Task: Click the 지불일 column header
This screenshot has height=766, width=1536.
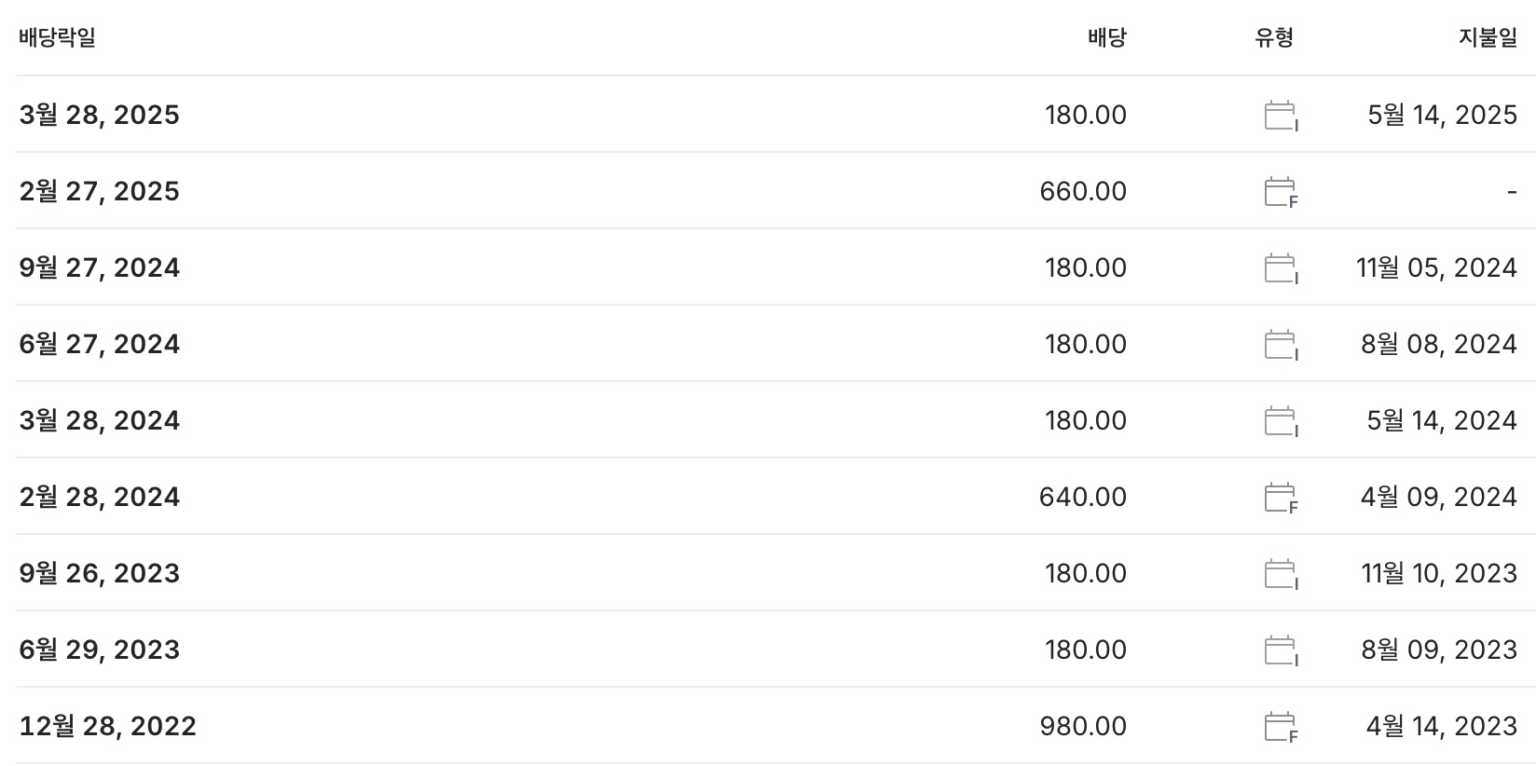Action: point(1487,39)
